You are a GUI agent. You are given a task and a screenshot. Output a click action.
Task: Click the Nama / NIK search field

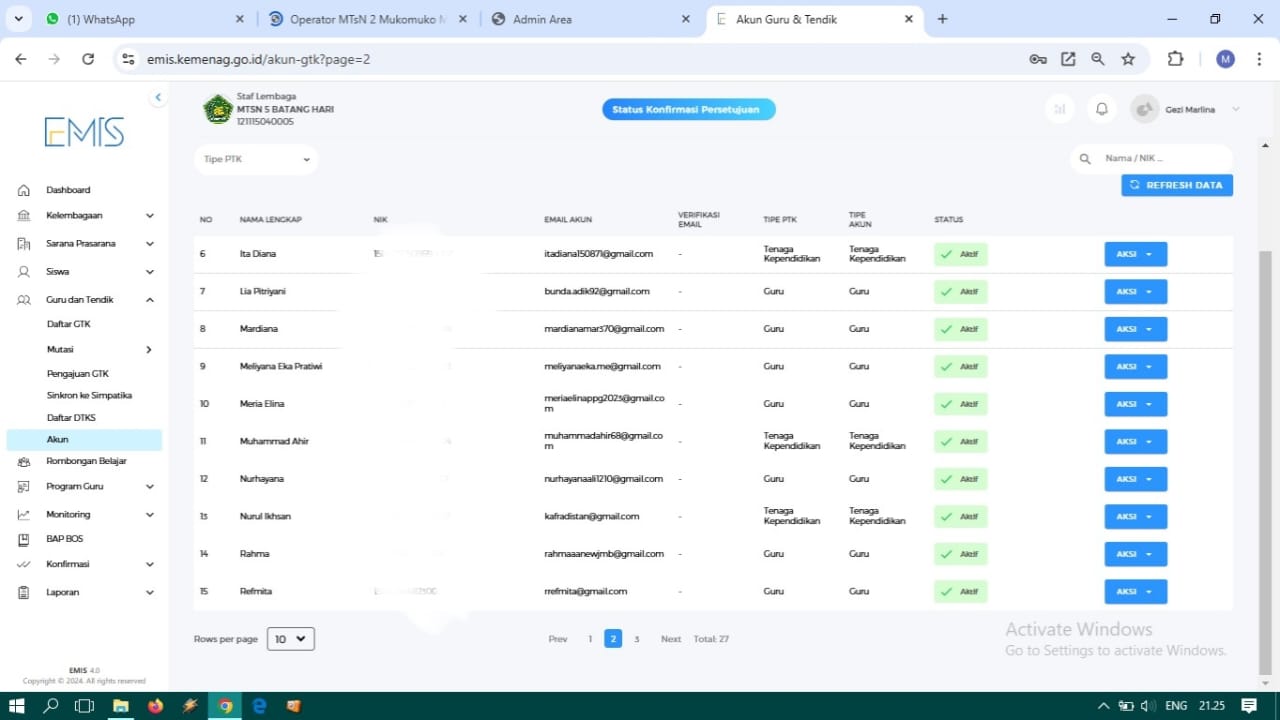pyautogui.click(x=1160, y=159)
